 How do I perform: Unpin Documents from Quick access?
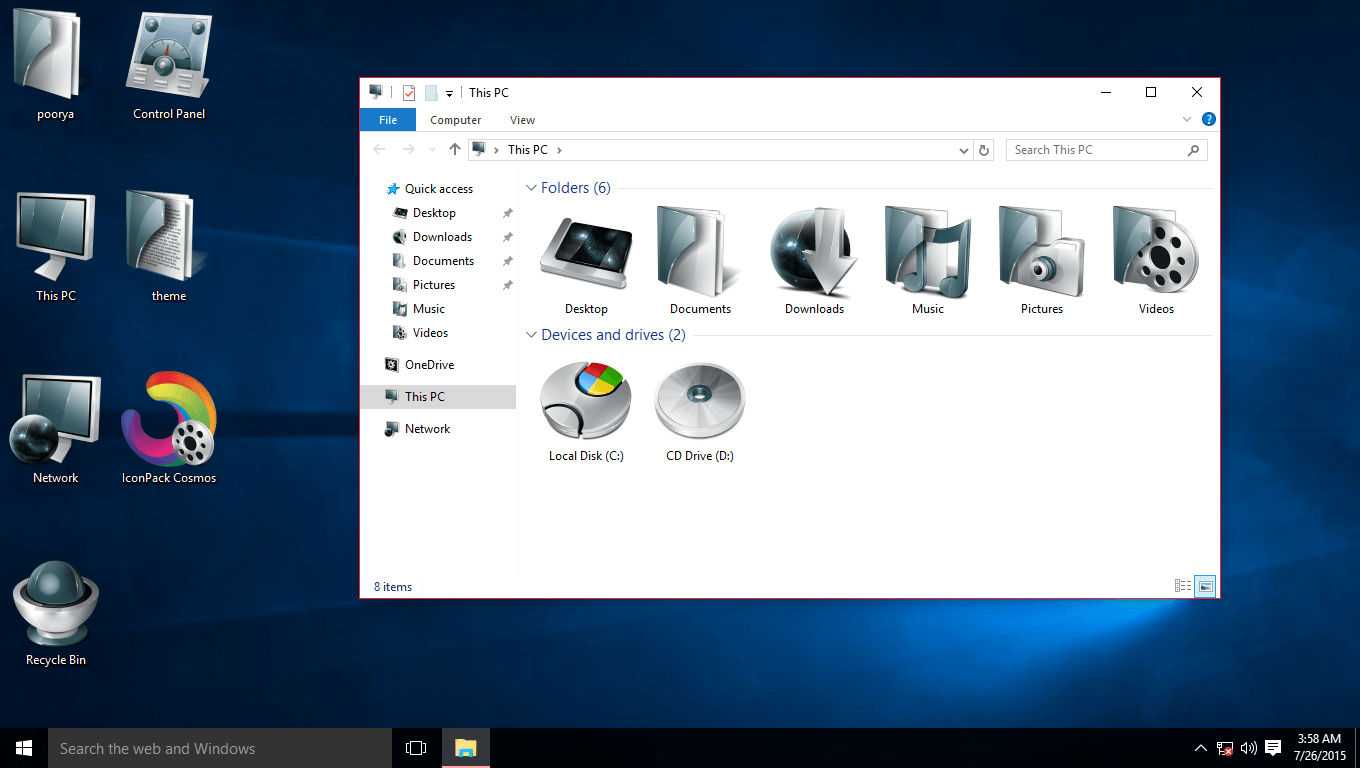pos(507,260)
